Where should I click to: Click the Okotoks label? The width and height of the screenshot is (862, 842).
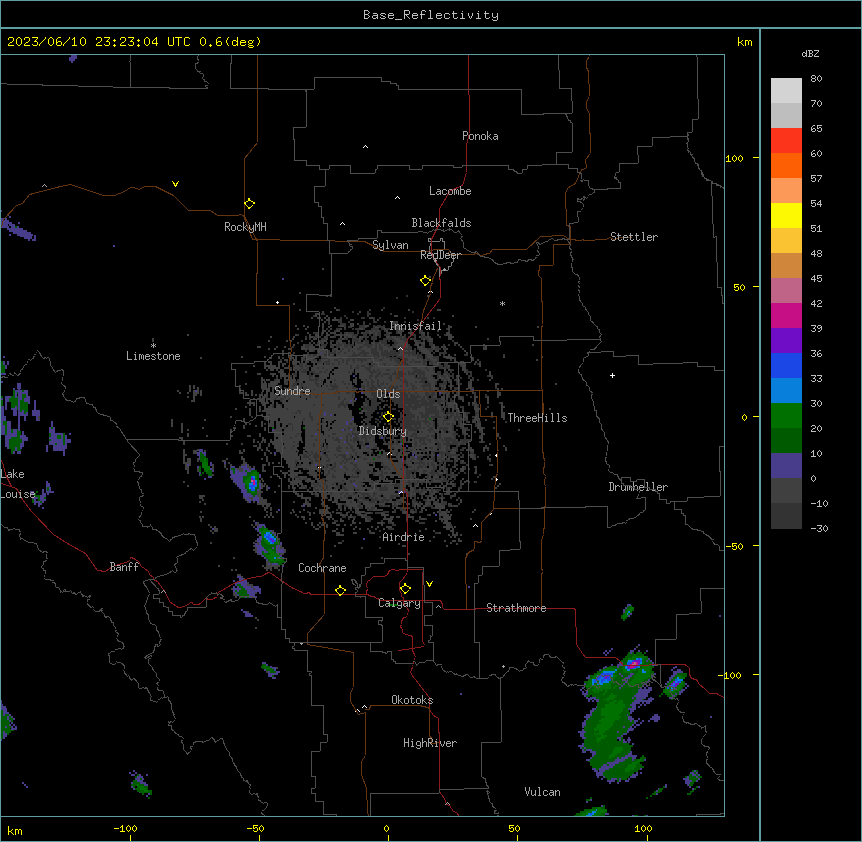point(412,700)
